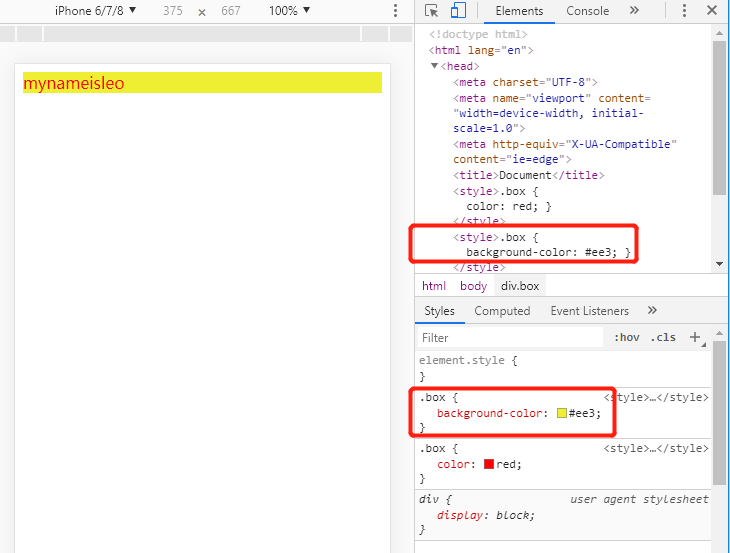Open the Elements panel tab
The width and height of the screenshot is (730, 553).
click(519, 11)
